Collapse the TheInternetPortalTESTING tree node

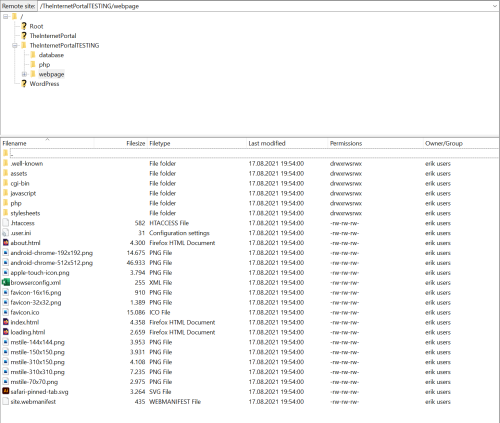click(15, 45)
